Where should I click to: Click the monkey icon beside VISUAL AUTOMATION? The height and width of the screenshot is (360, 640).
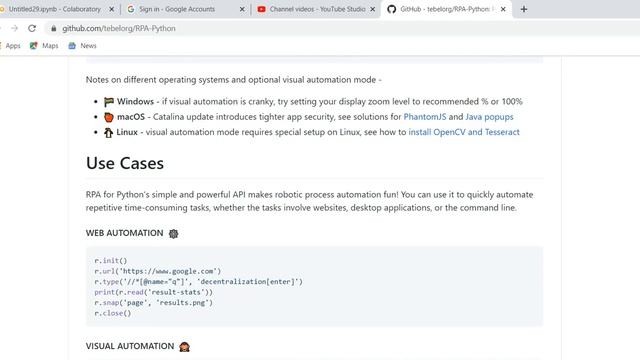[184, 347]
